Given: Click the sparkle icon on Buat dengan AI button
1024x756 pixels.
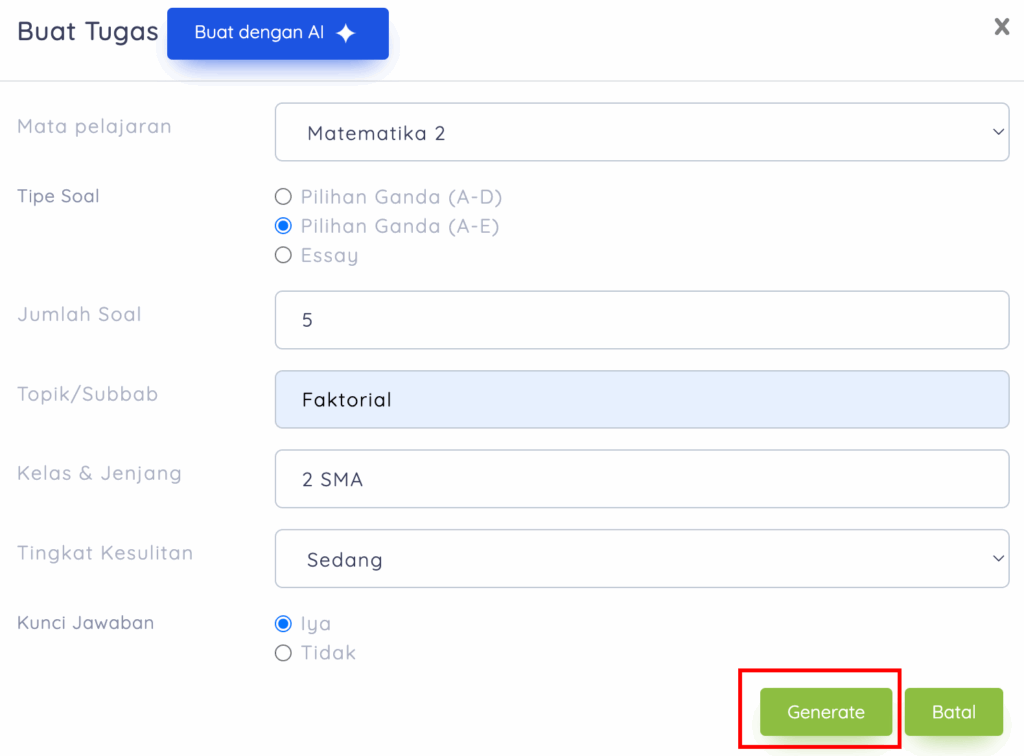Looking at the screenshot, I should (x=345, y=32).
